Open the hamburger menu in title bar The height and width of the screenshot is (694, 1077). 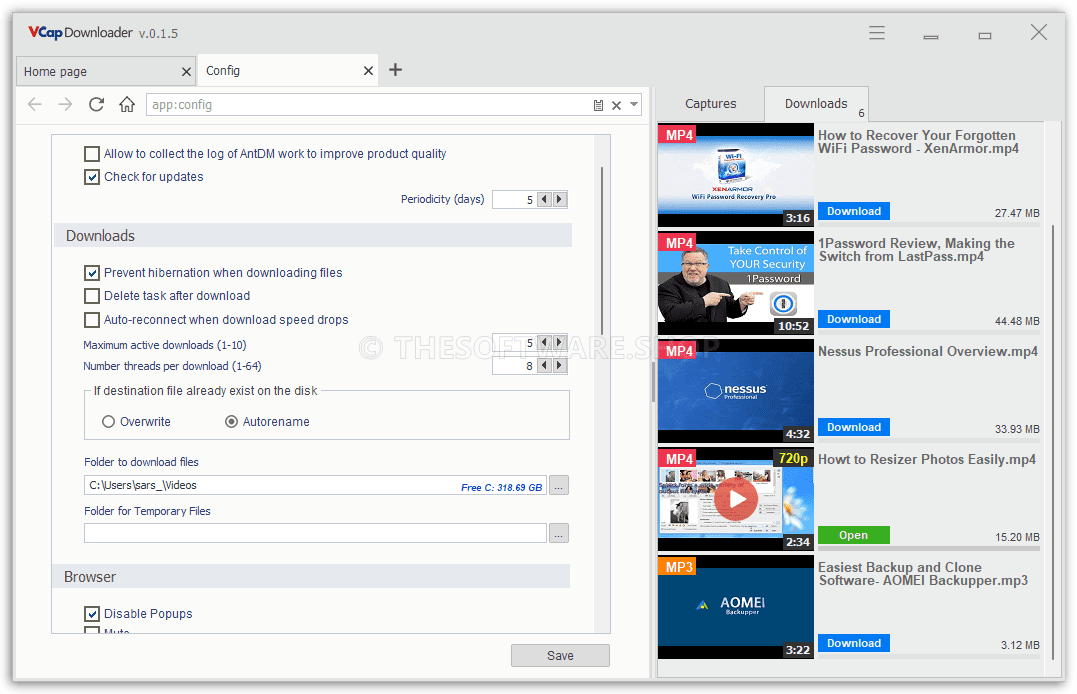[x=876, y=33]
